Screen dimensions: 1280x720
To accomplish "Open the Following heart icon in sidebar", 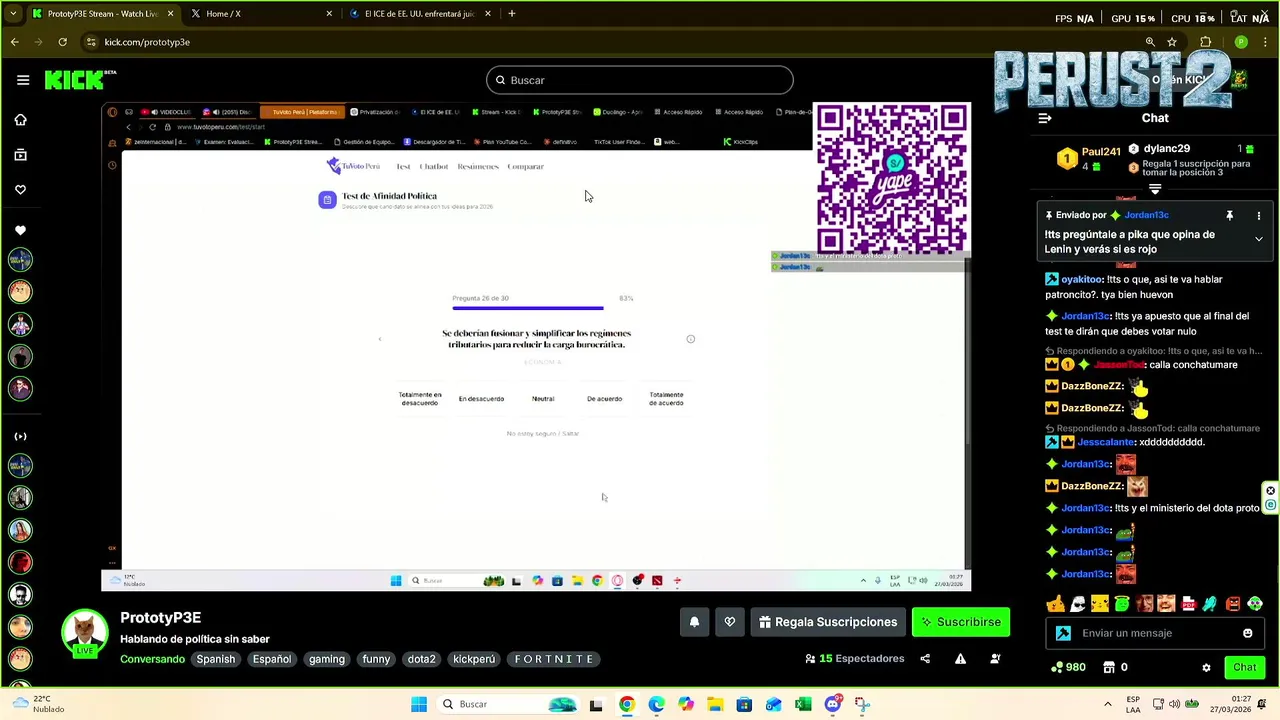I will coord(20,190).
